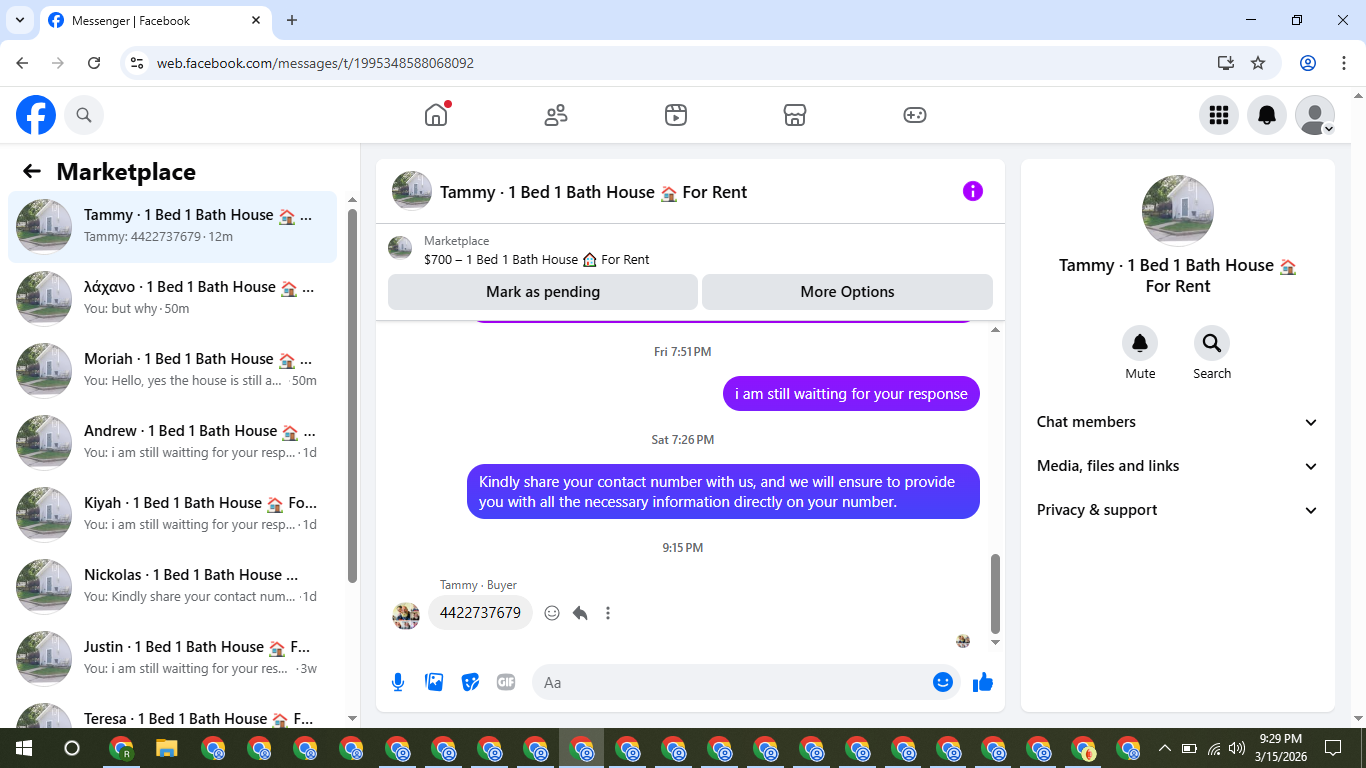Open more options for 4422737679 message

pos(608,613)
